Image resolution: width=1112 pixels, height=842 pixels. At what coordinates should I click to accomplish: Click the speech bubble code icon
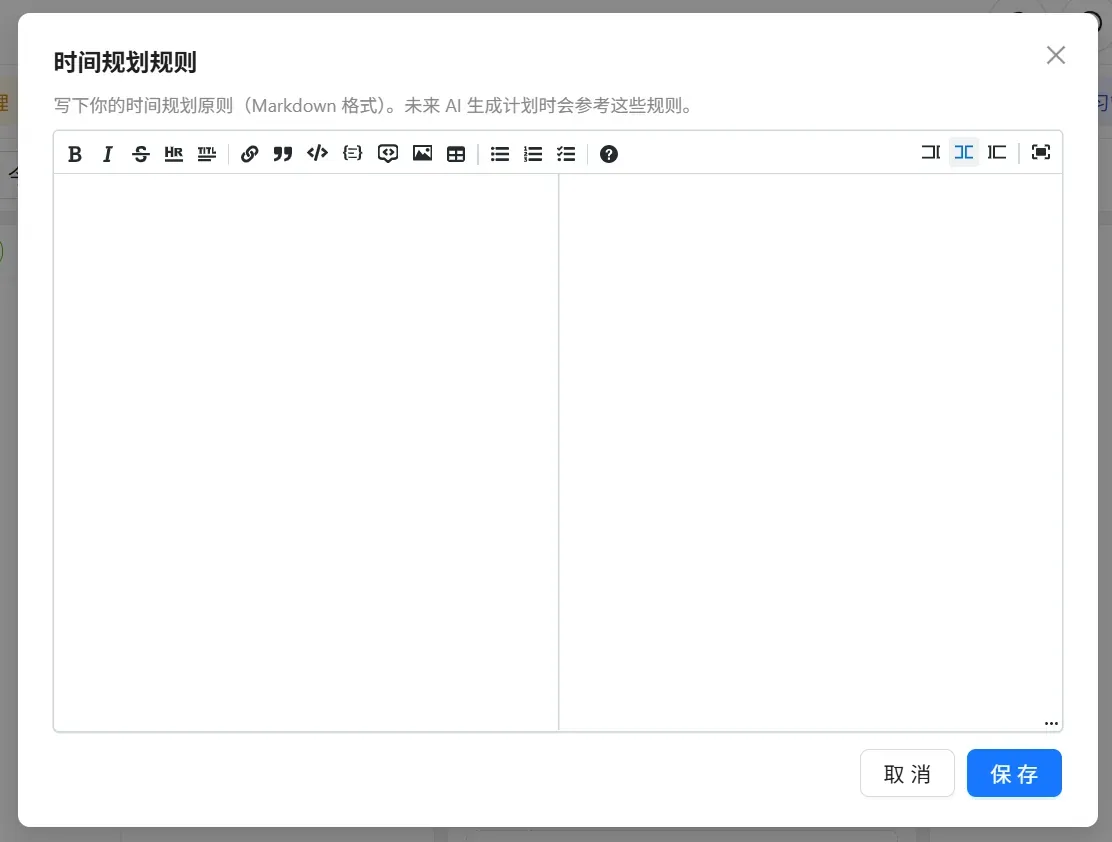click(x=388, y=154)
